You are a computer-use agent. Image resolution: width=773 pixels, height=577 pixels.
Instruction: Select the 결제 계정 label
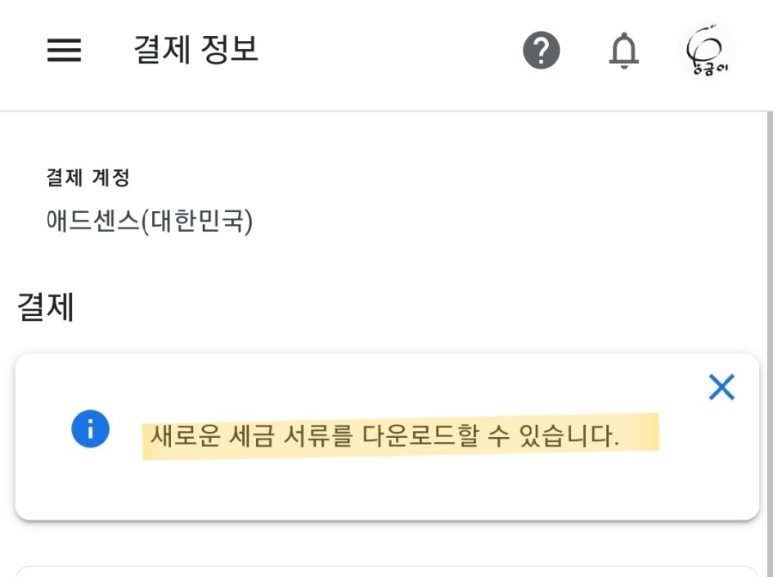click(x=88, y=177)
